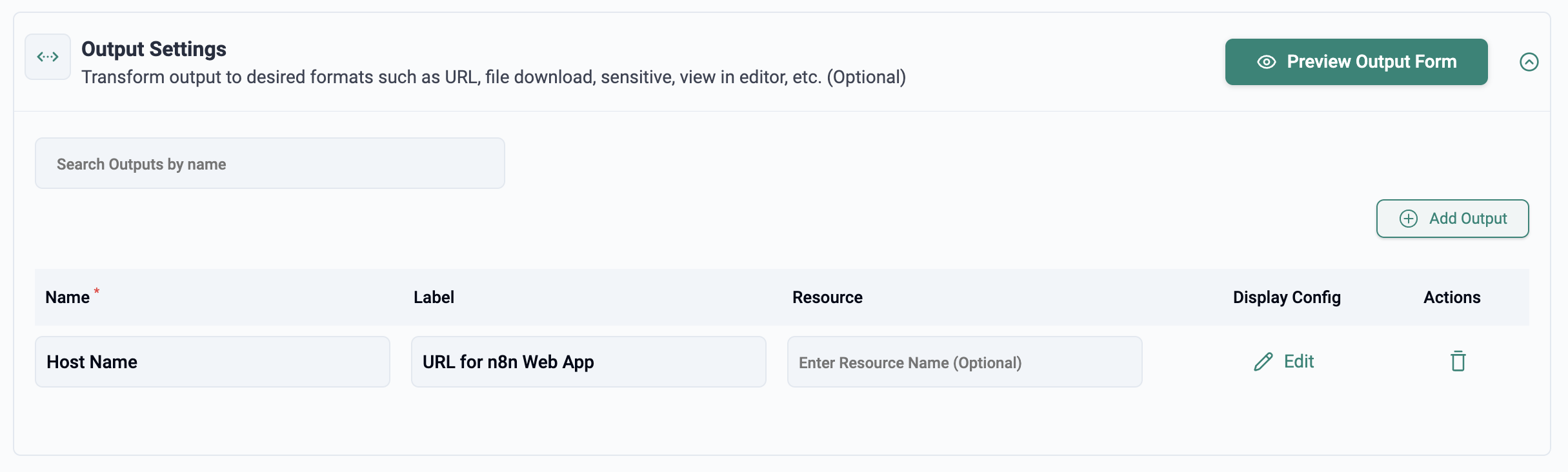Click the pencil icon beside Edit

click(x=1263, y=362)
